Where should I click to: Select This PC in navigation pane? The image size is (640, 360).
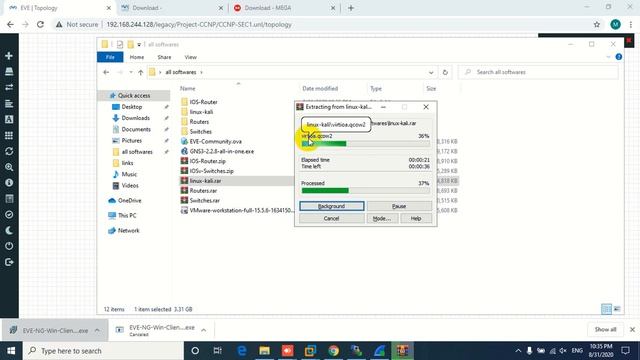tap(127, 215)
